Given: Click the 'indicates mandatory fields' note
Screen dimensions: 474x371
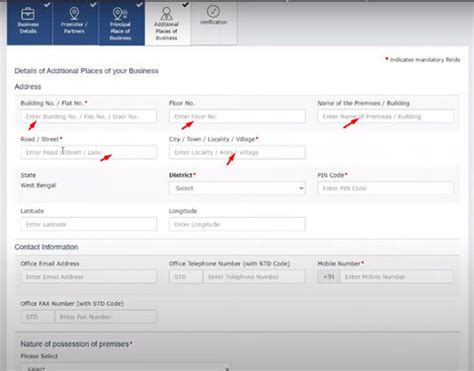Looking at the screenshot, I should coord(425,60).
